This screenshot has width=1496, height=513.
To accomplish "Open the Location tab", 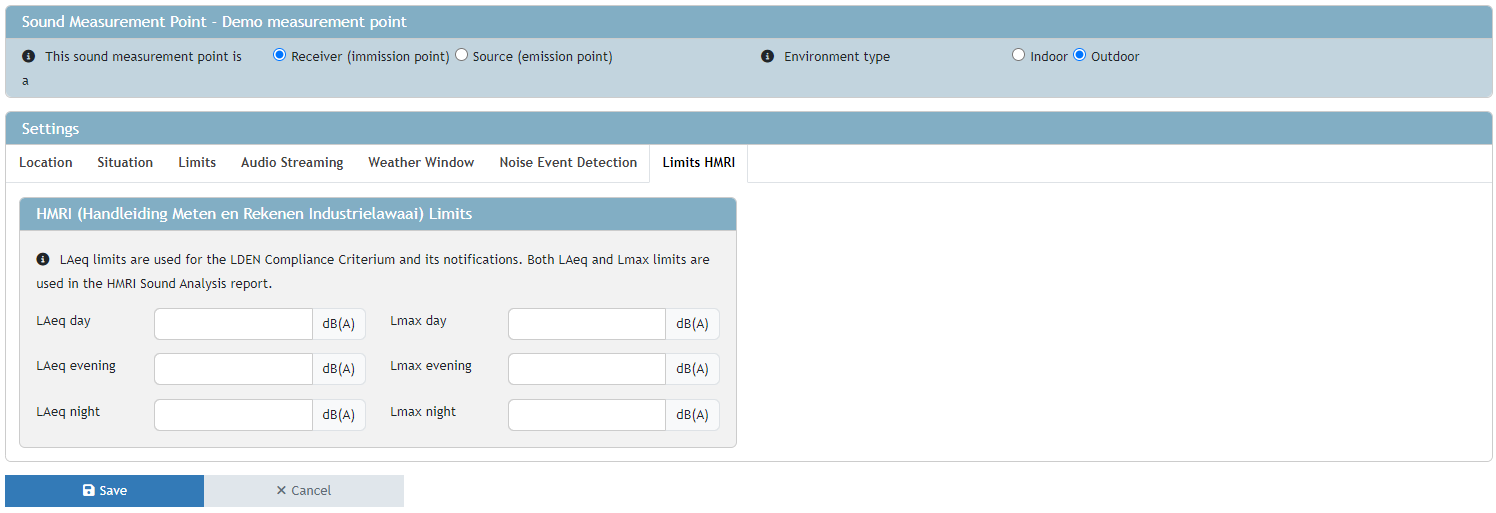I will 46,163.
